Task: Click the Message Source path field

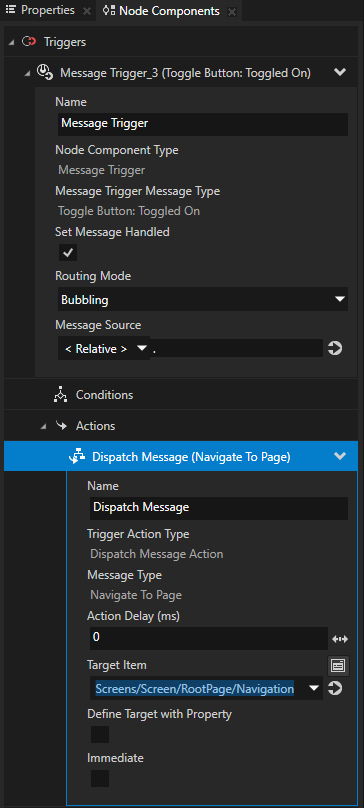Action: [237, 349]
